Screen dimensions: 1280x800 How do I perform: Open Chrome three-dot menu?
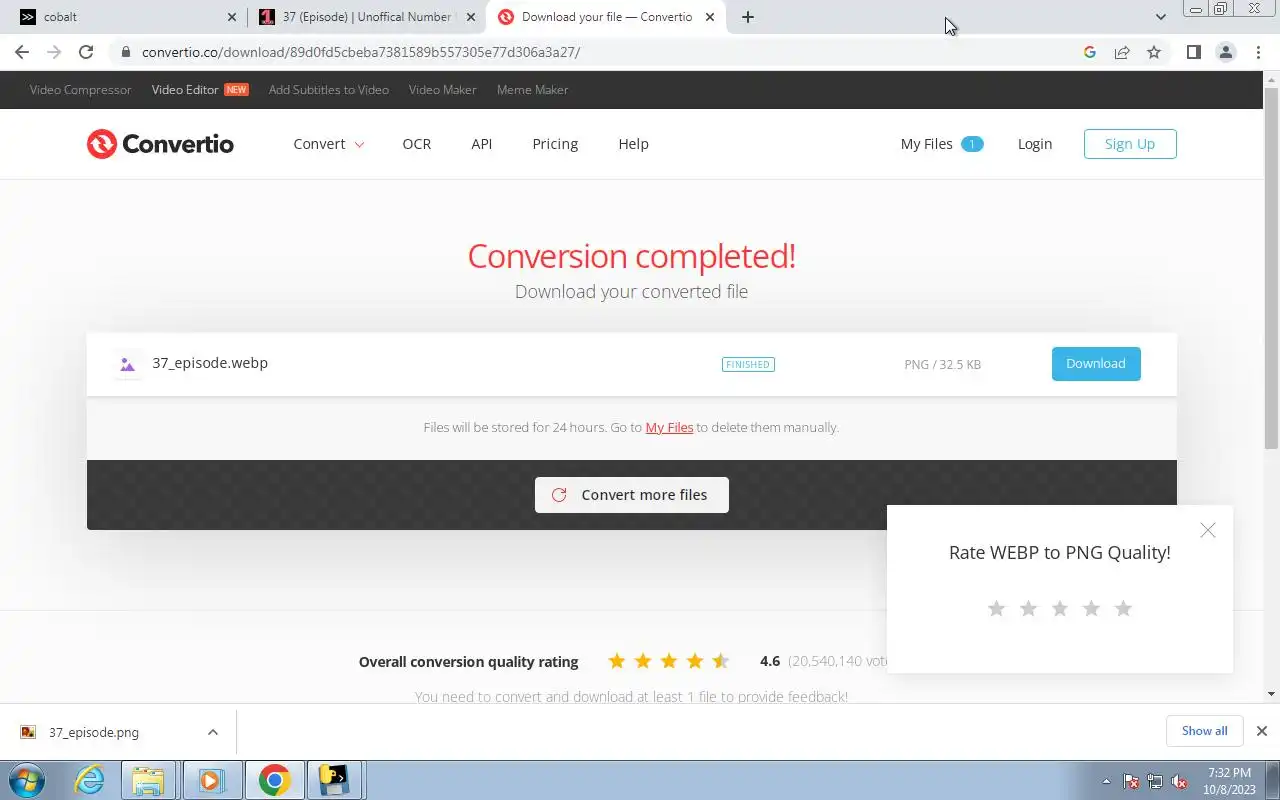[1258, 52]
